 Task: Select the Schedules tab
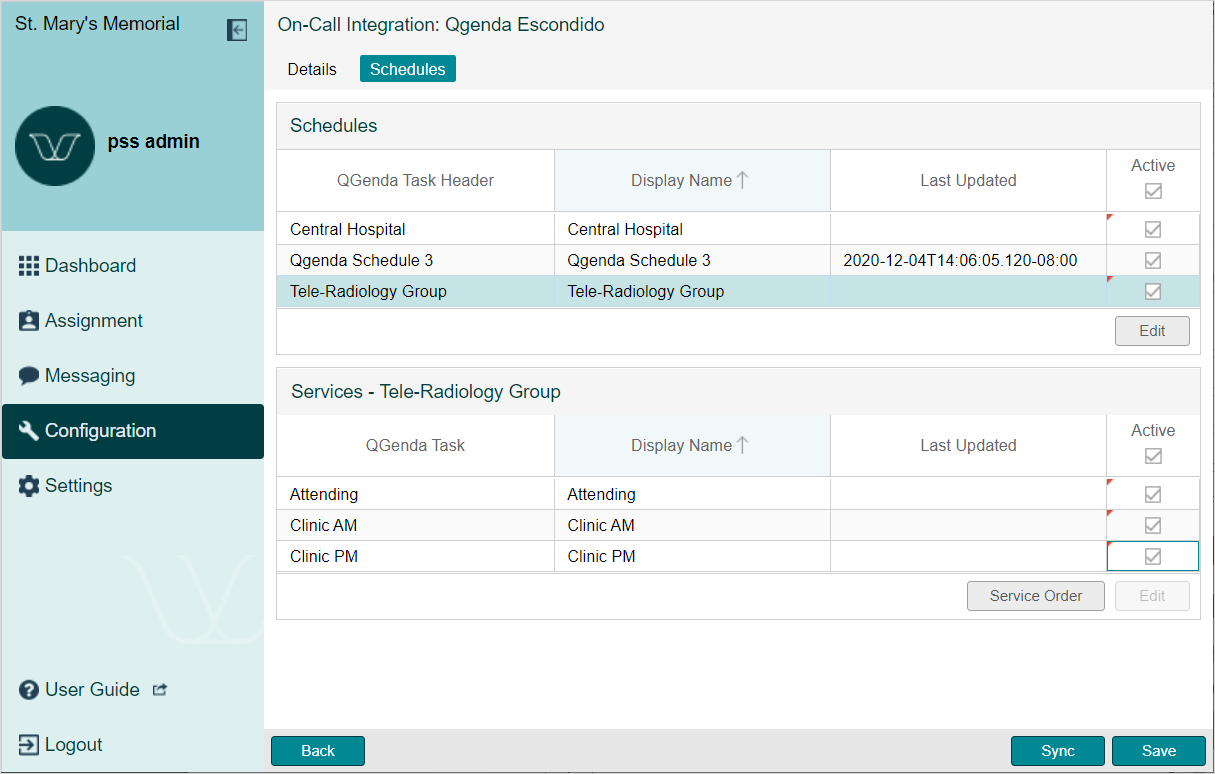click(x=407, y=69)
